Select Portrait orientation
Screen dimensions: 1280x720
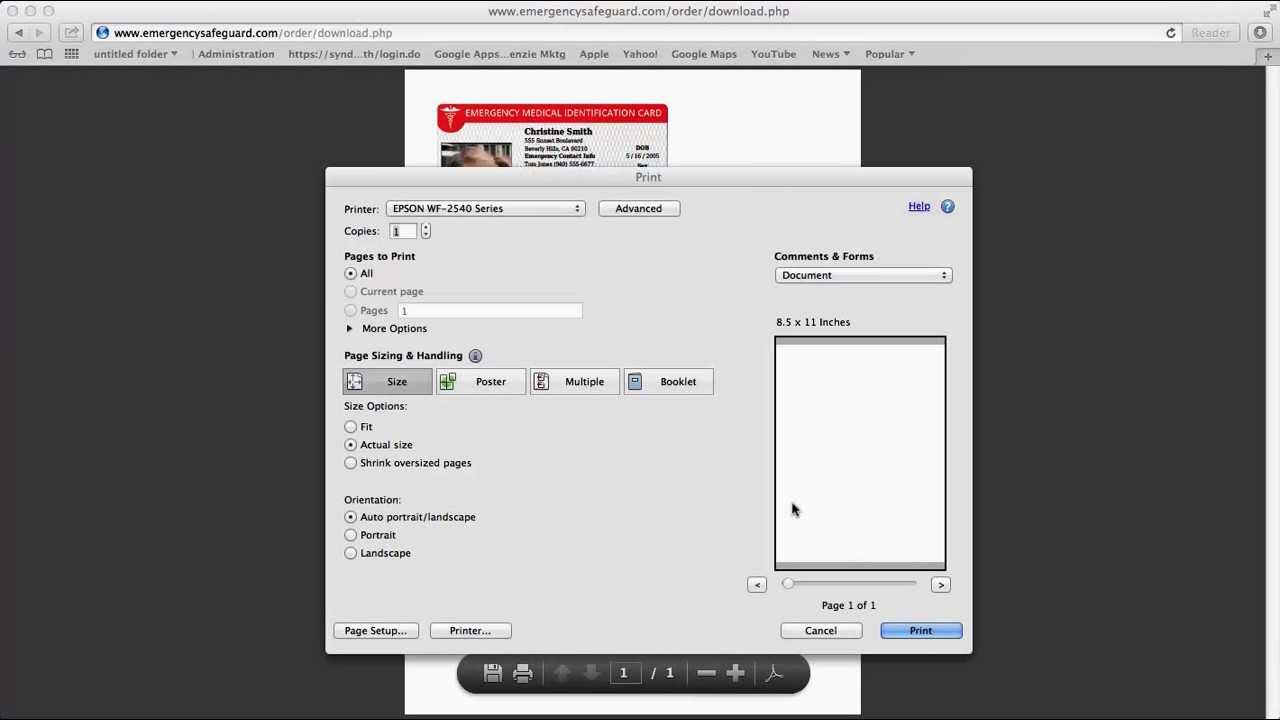click(350, 535)
